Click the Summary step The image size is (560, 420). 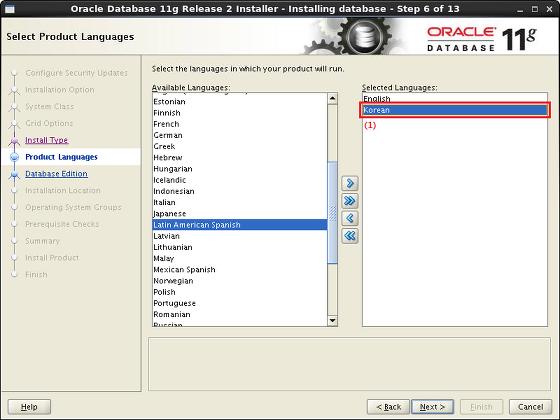point(42,241)
